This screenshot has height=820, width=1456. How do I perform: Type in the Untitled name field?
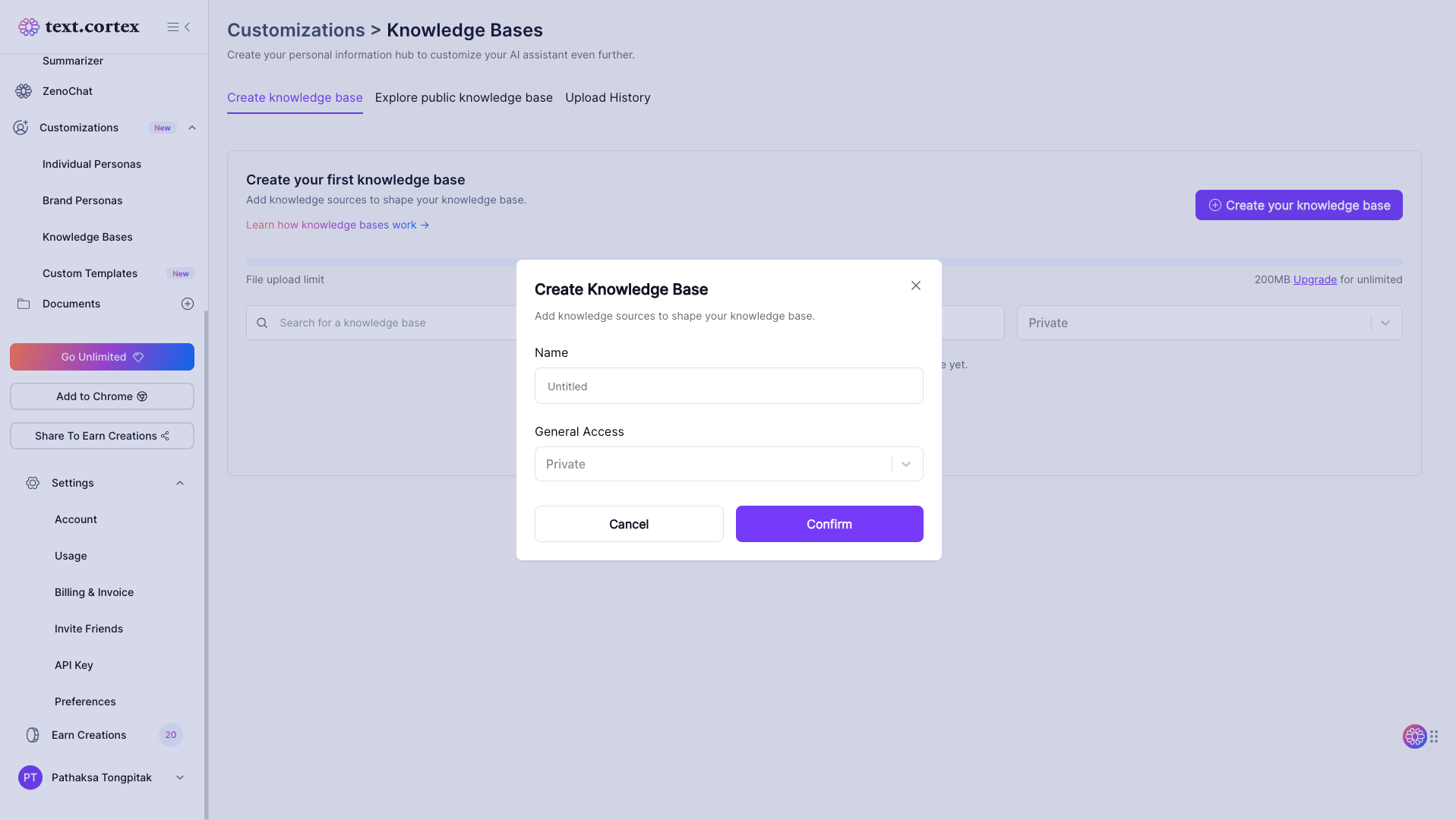(x=728, y=386)
